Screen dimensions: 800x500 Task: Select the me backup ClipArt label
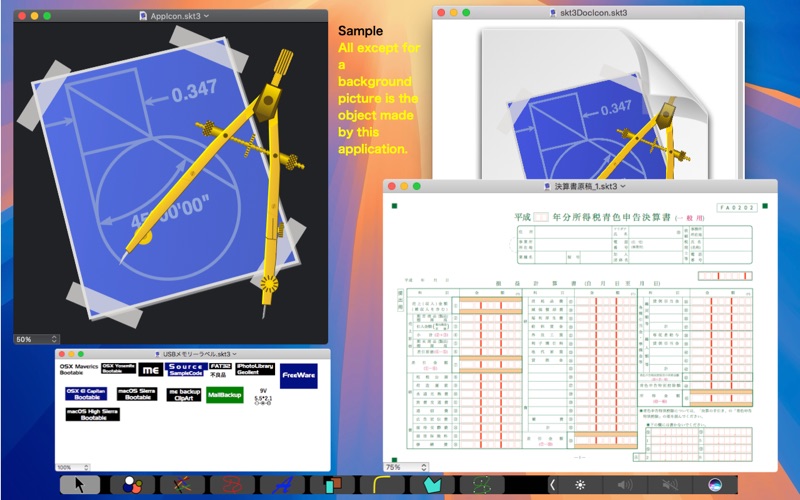[184, 395]
